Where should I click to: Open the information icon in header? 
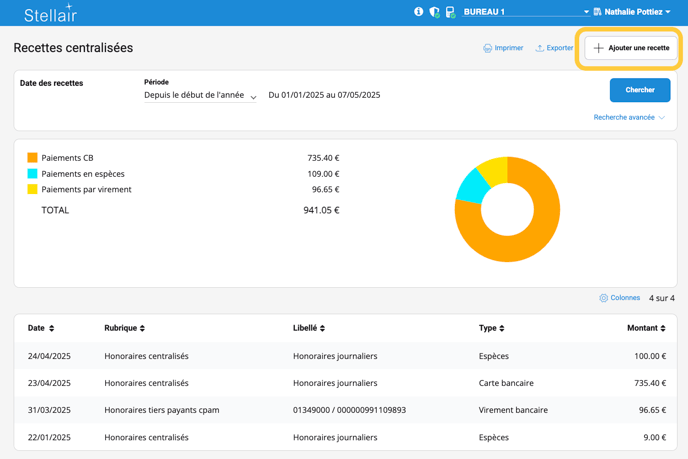coord(418,12)
